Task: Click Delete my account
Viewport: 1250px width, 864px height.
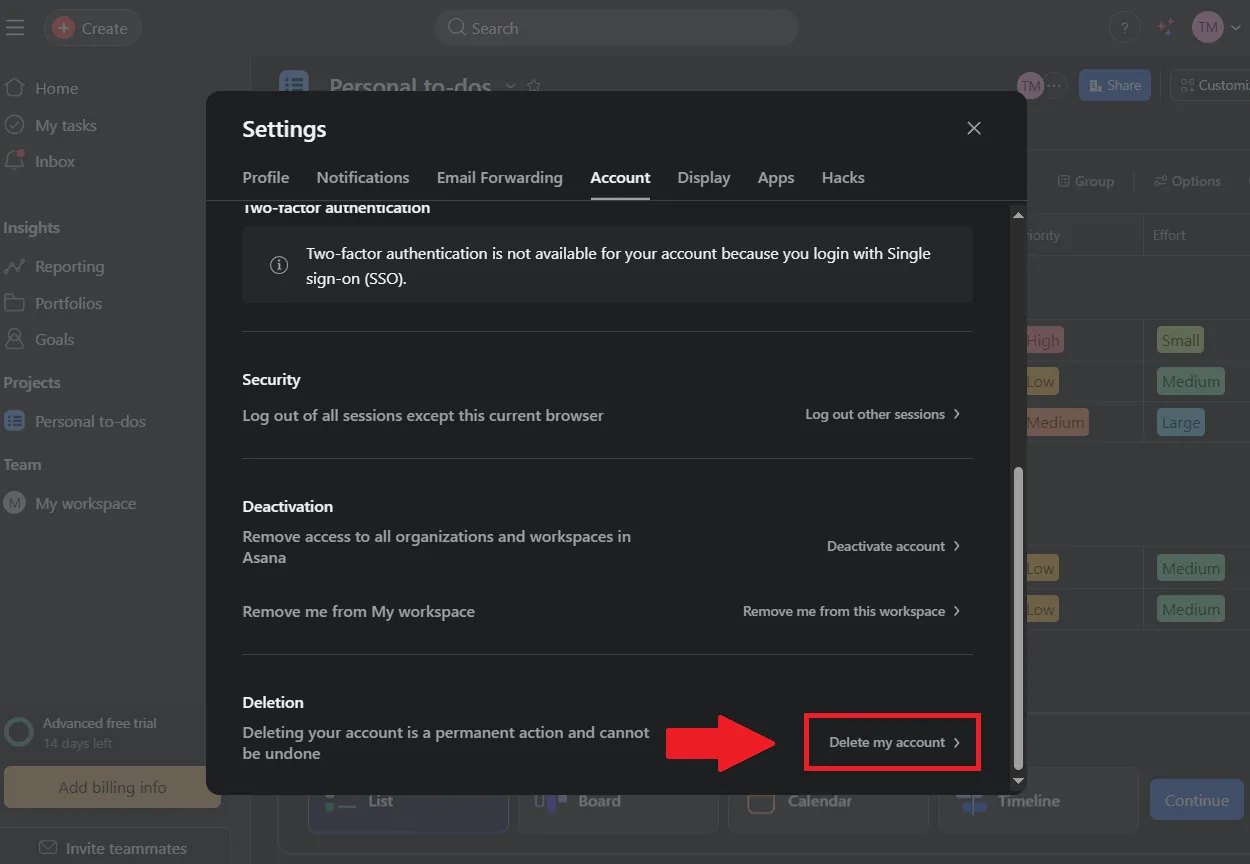Action: coord(894,742)
